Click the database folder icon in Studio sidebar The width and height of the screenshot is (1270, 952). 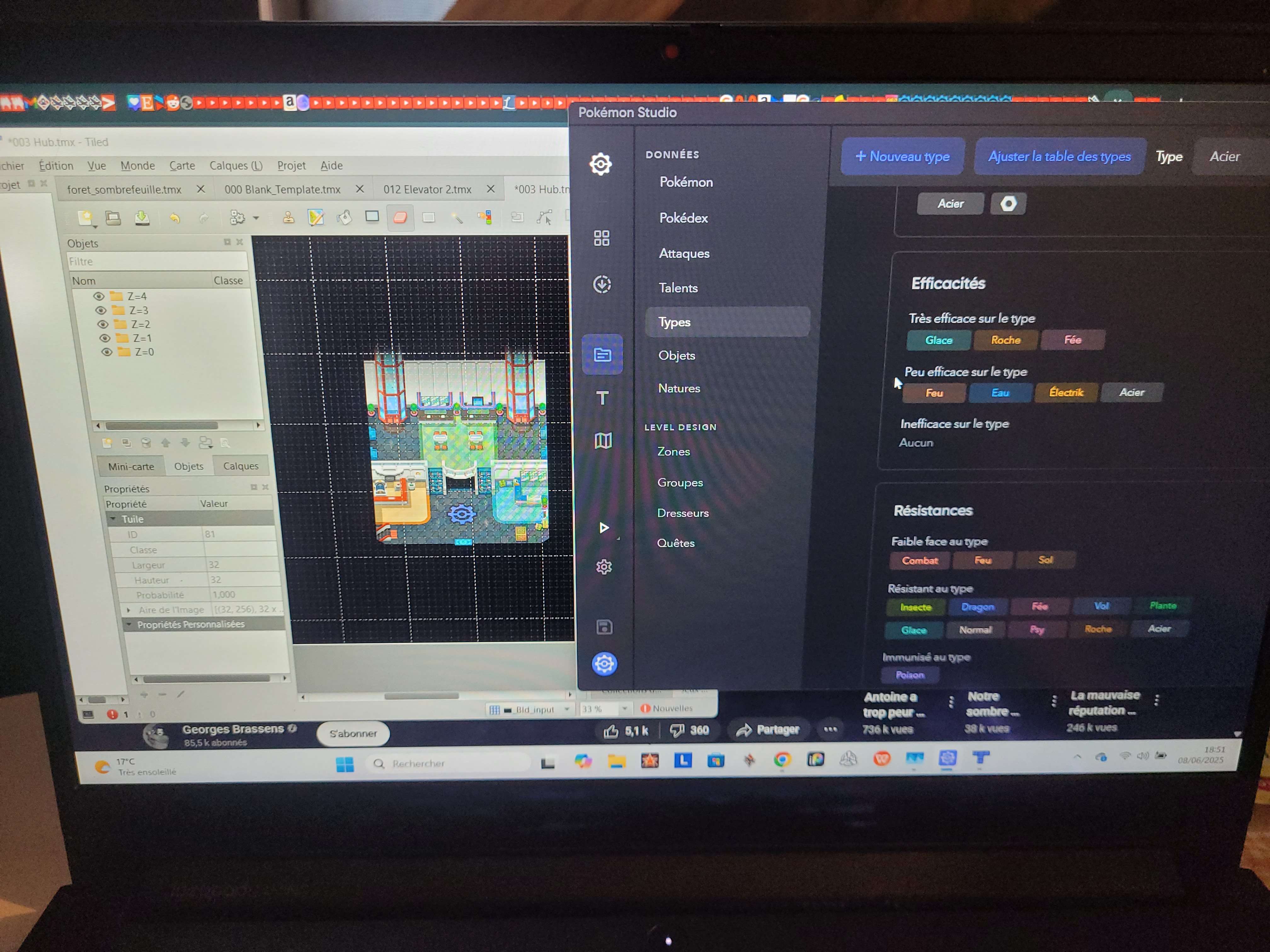click(602, 354)
